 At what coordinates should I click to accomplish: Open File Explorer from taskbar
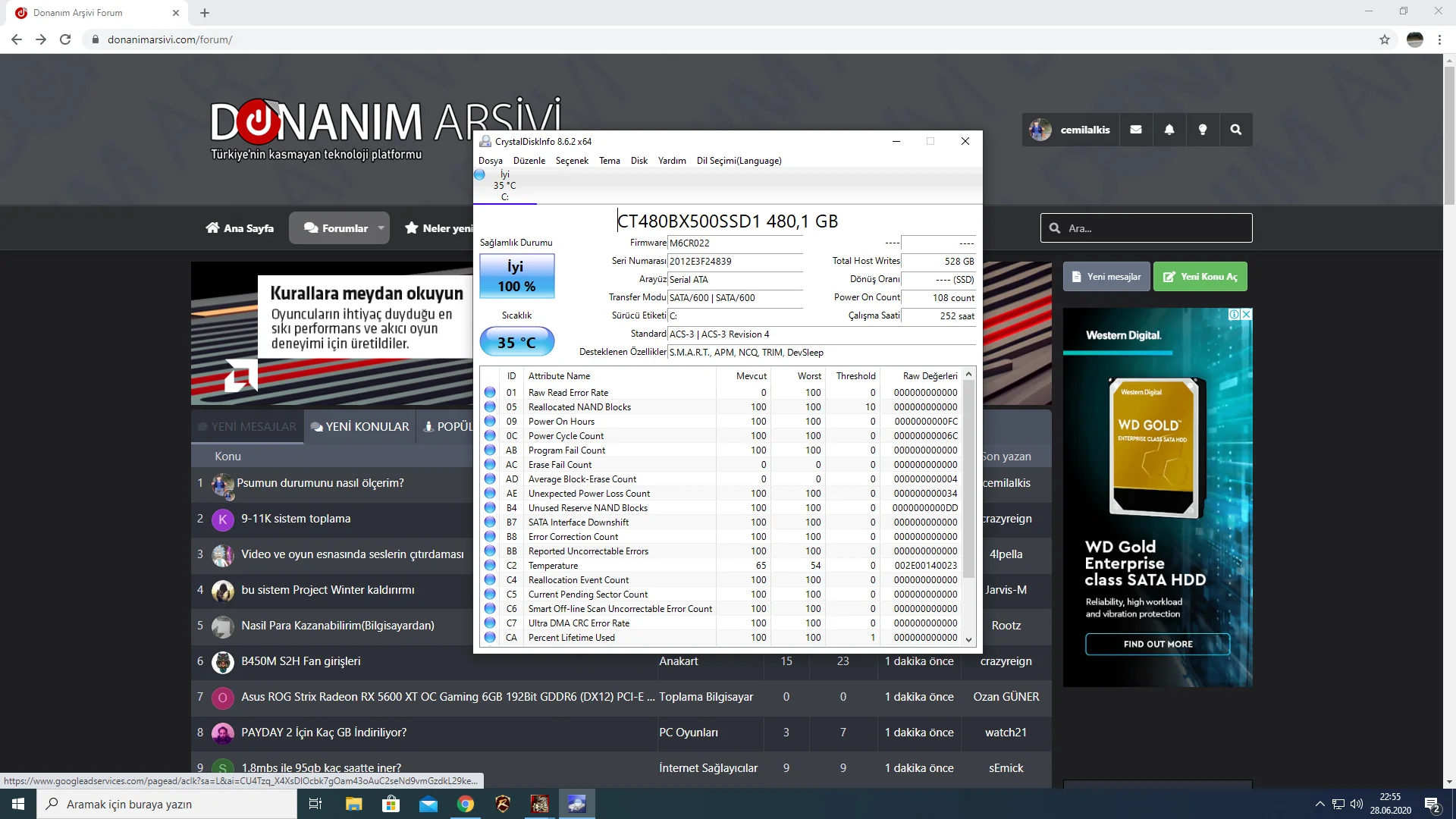[x=353, y=804]
